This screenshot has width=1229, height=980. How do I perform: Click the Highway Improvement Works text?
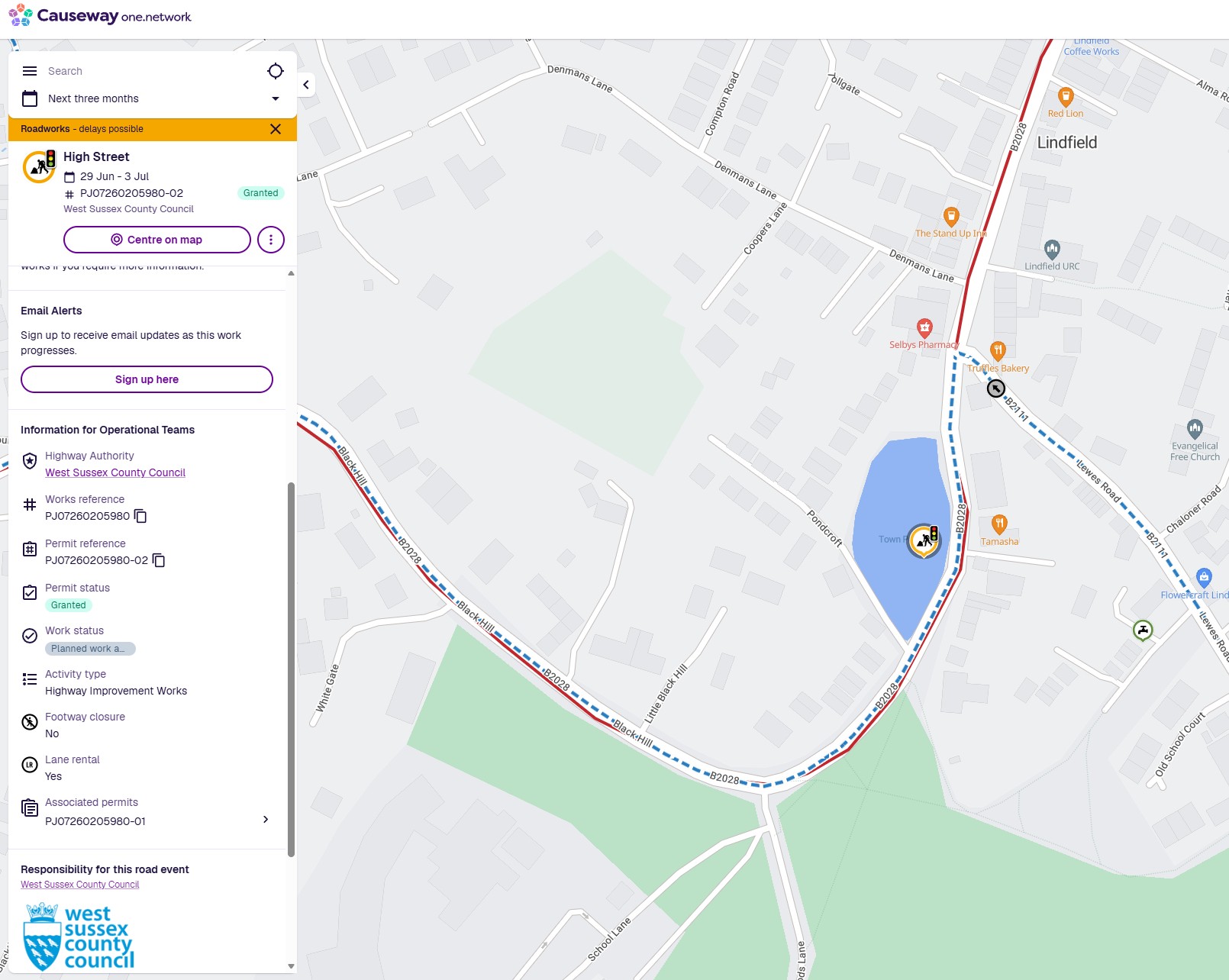[x=116, y=691]
